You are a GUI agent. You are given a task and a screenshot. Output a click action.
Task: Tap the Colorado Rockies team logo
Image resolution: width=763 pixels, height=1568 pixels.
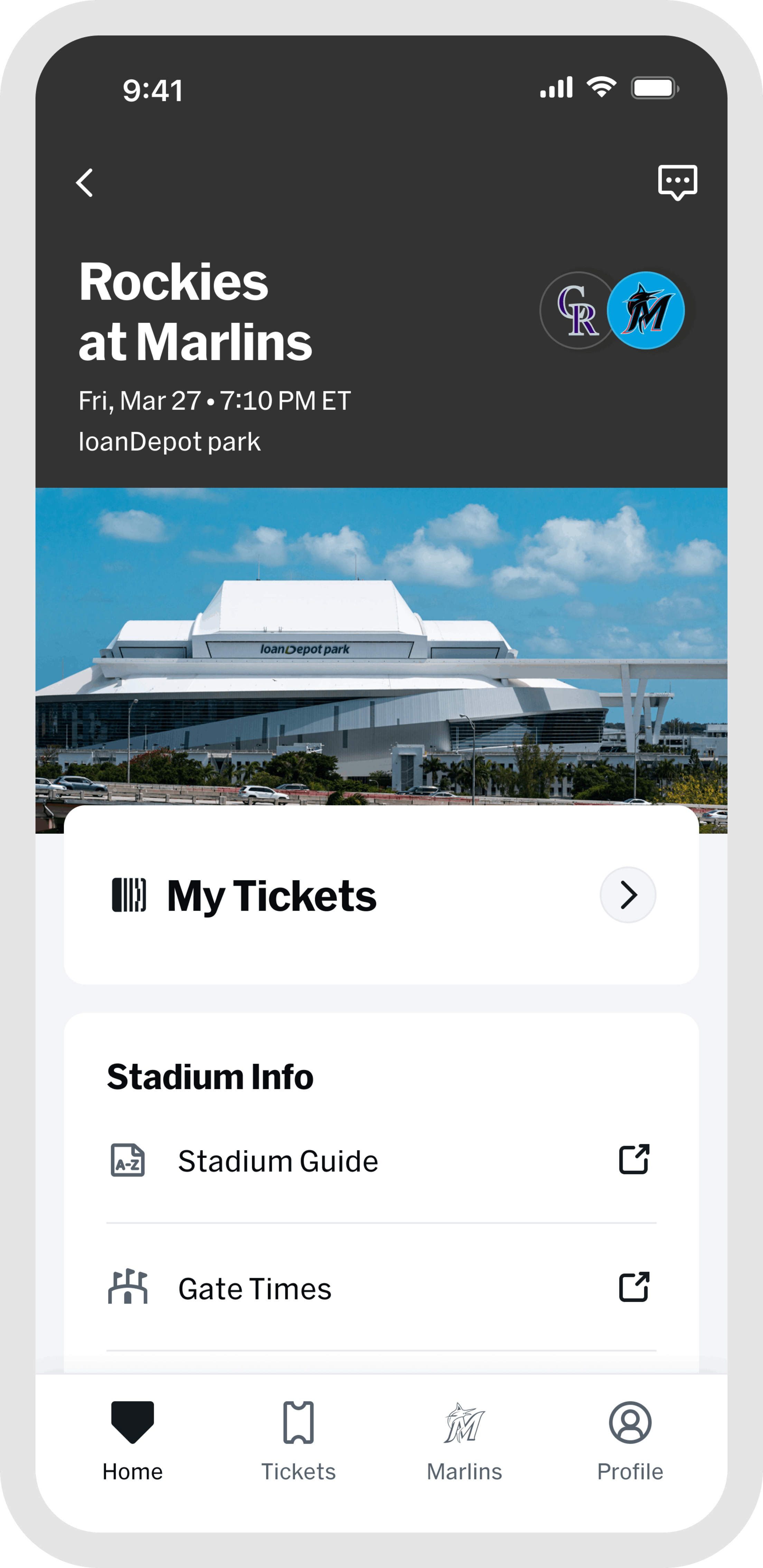[577, 311]
